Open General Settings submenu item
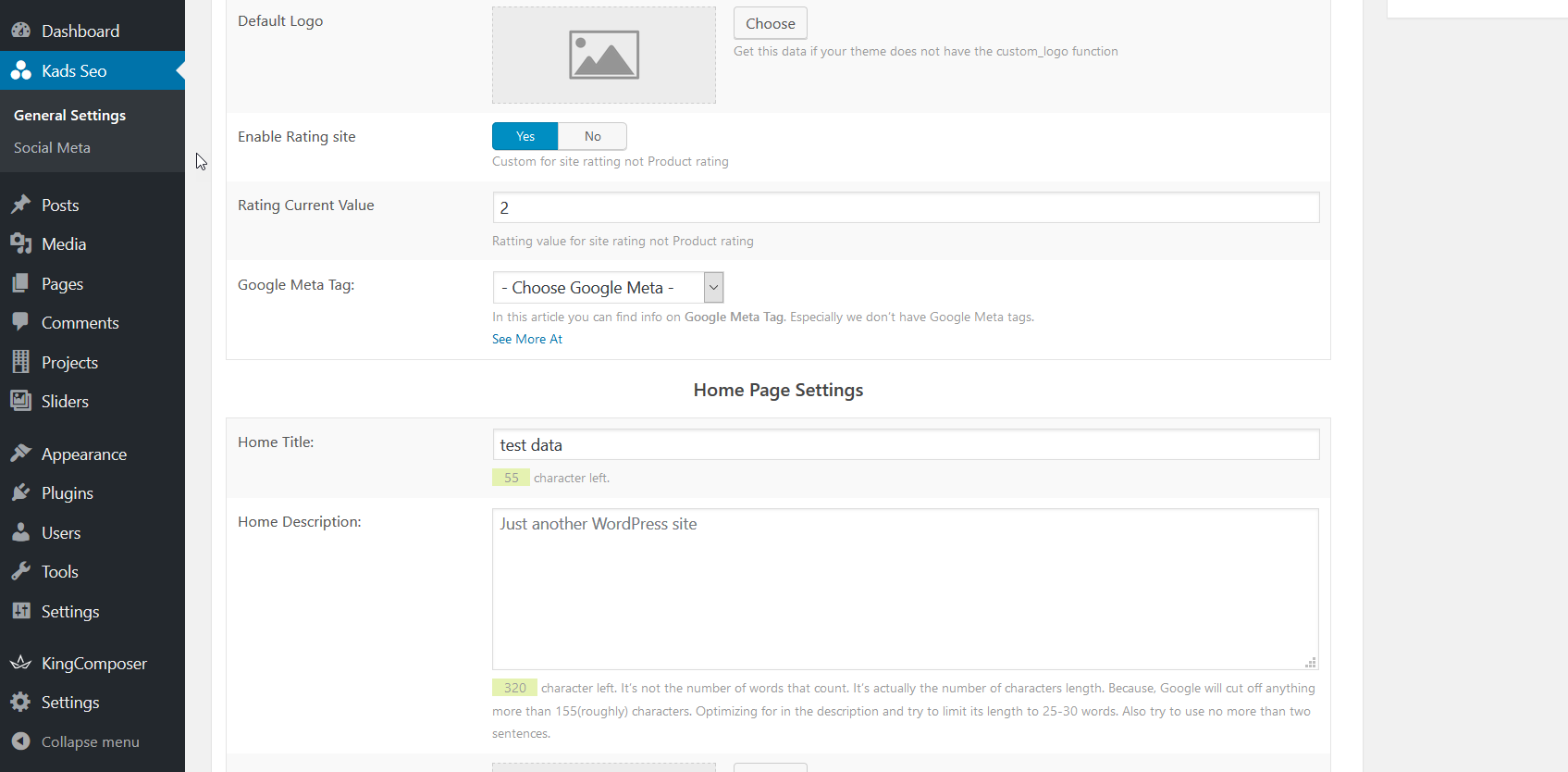Image resolution: width=1568 pixels, height=772 pixels. 69,115
